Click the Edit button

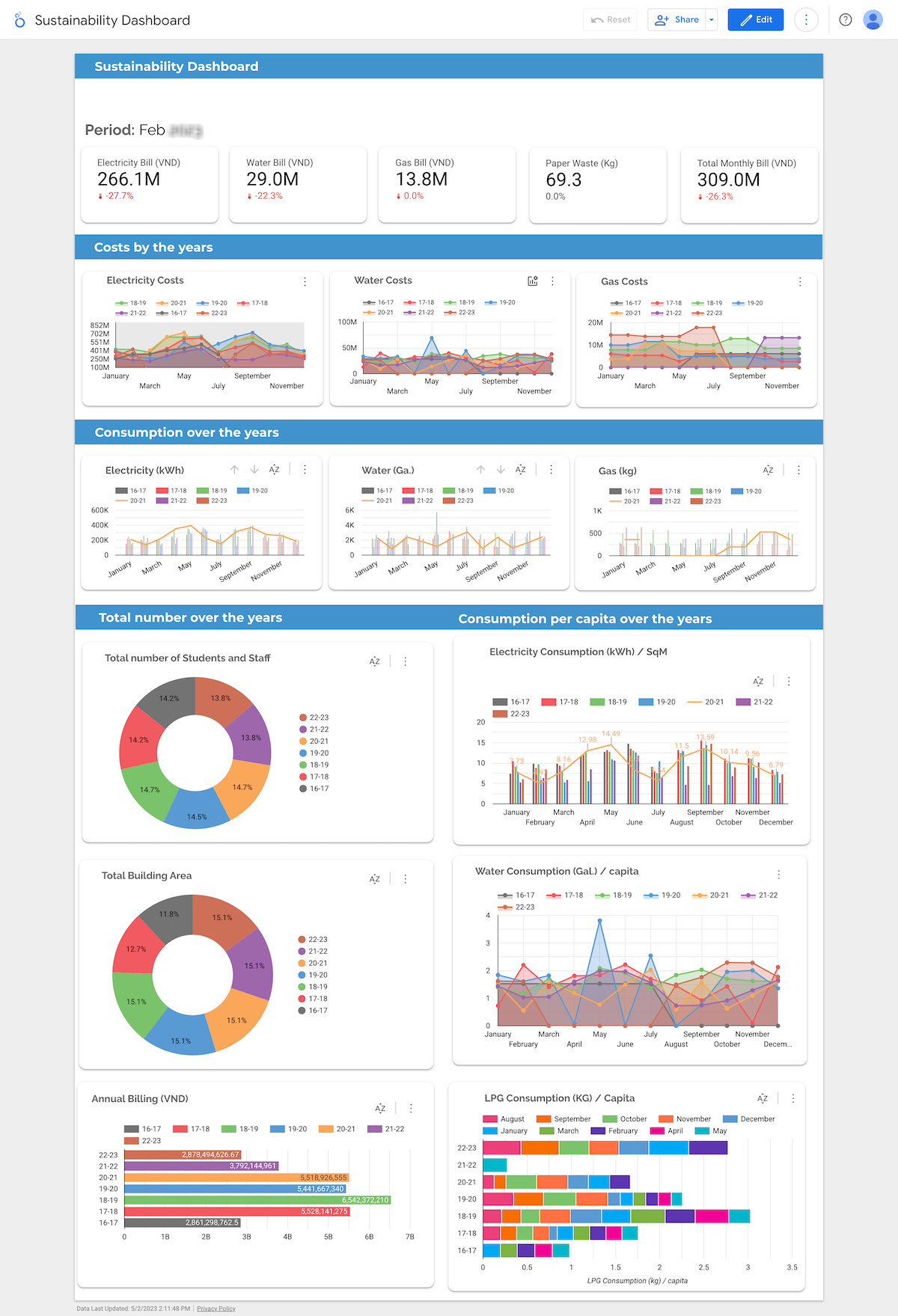pos(756,20)
